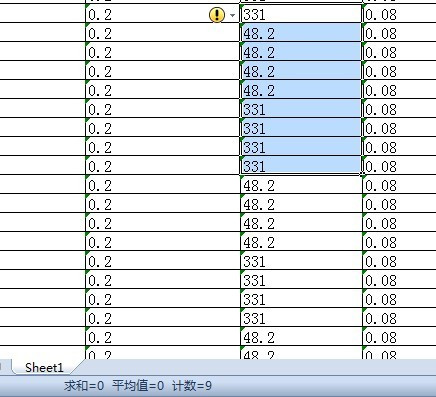Select the first unhighlighted 331 cell below the selection
The height and width of the screenshot is (397, 436).
pos(301,260)
